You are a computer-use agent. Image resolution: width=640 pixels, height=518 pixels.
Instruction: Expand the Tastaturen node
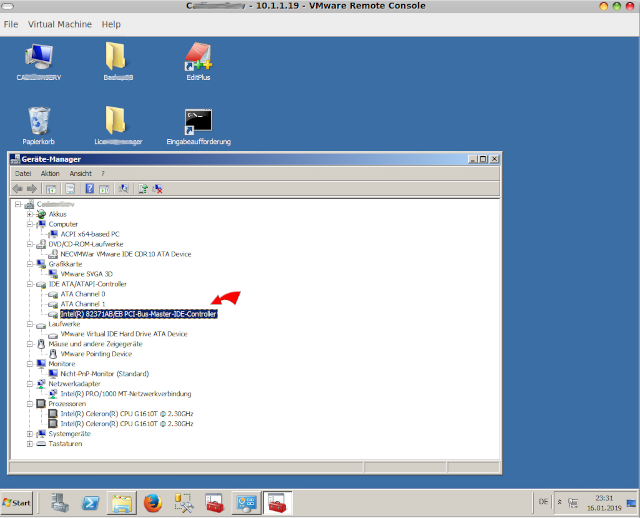coord(29,444)
